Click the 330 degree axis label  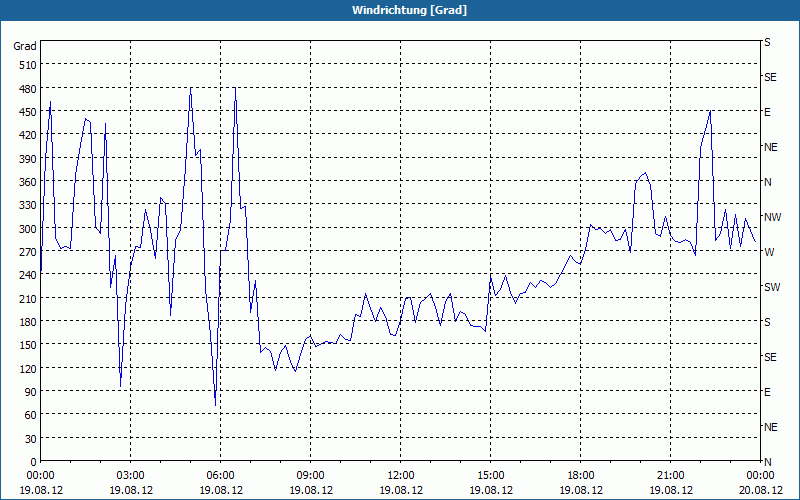[28, 205]
